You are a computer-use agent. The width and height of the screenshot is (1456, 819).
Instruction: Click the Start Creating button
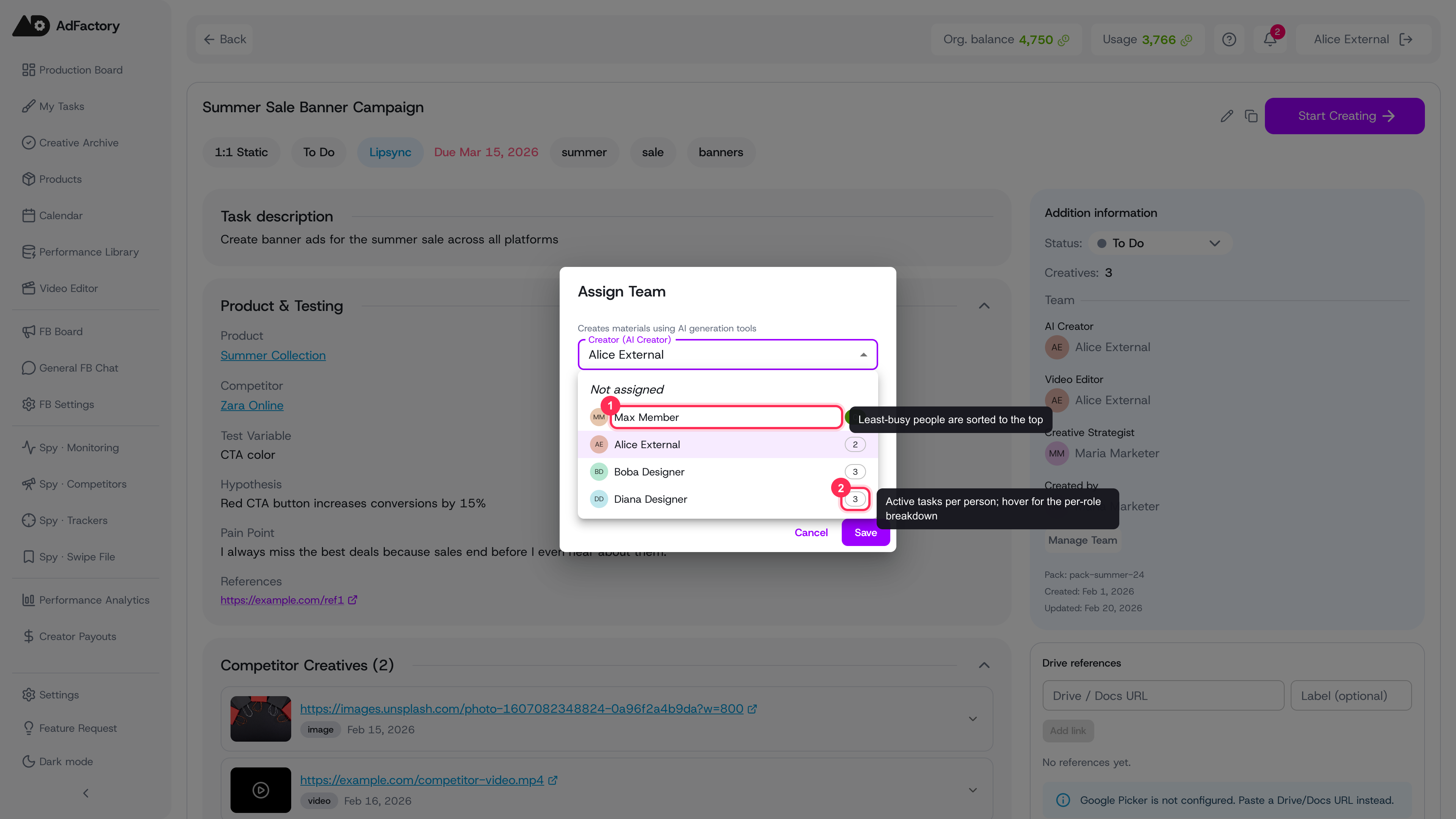click(1344, 116)
